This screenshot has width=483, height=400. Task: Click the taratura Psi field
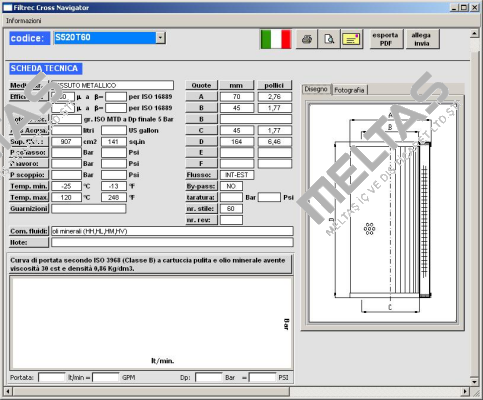tap(269, 197)
